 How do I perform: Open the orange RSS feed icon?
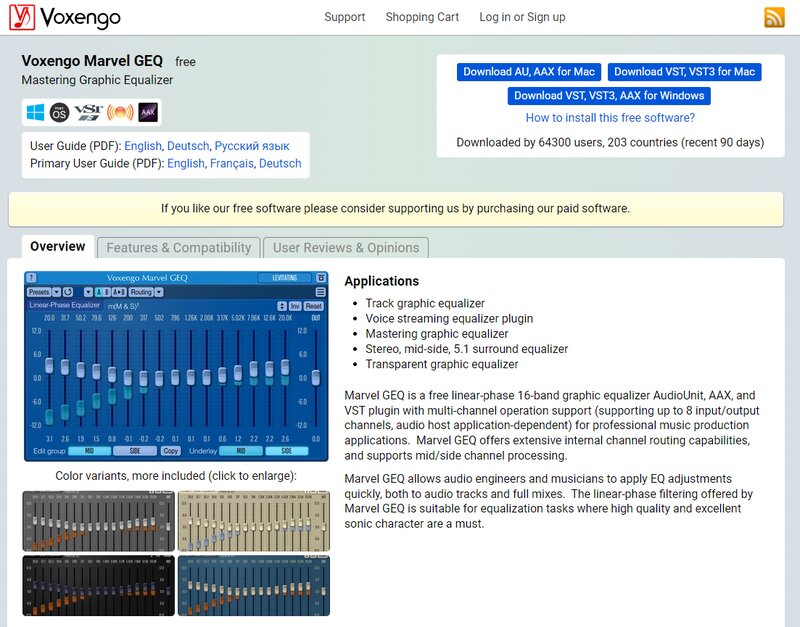click(774, 17)
